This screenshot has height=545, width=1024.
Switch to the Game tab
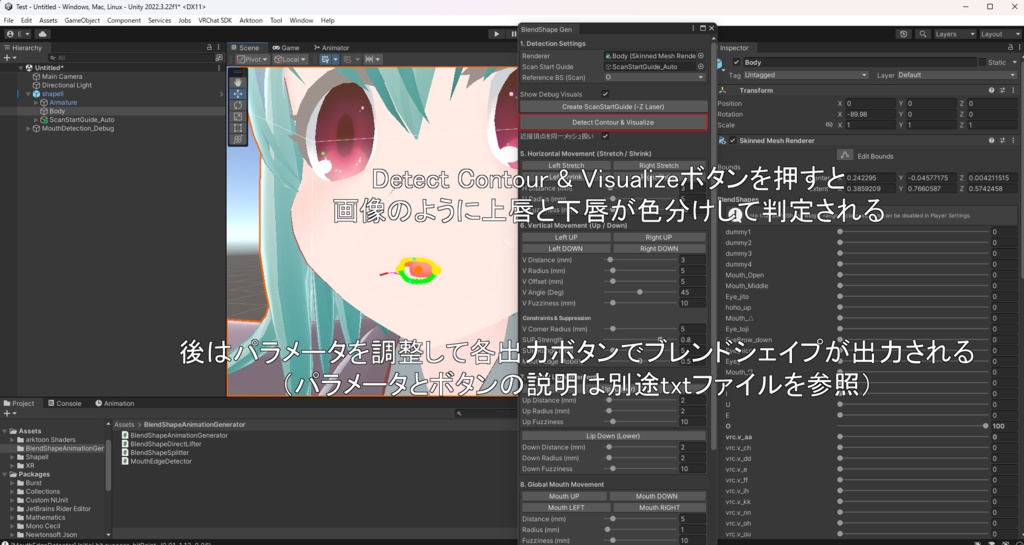[286, 48]
